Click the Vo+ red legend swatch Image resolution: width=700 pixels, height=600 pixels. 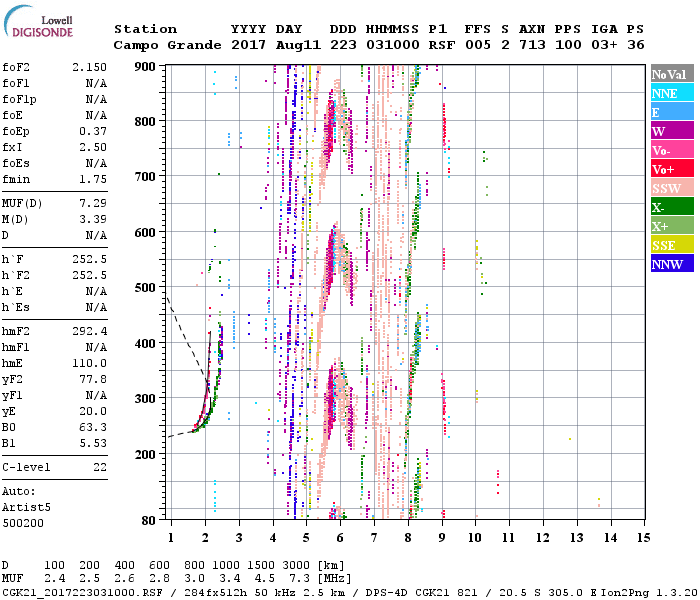click(x=672, y=169)
